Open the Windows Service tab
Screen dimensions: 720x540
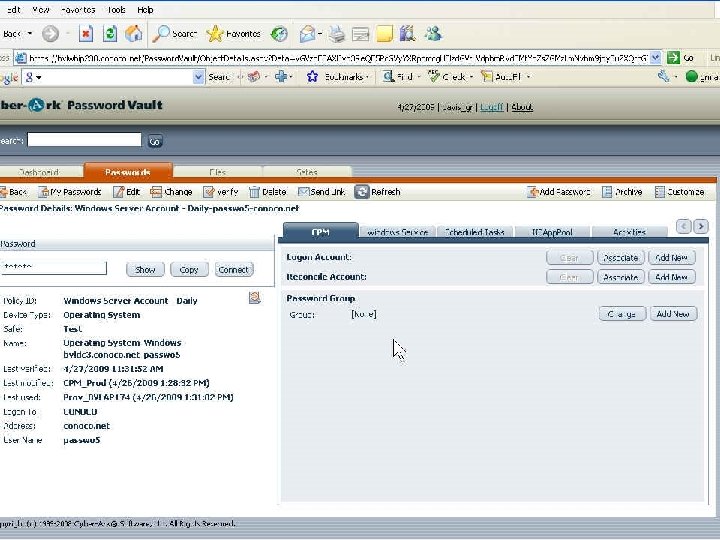click(398, 232)
